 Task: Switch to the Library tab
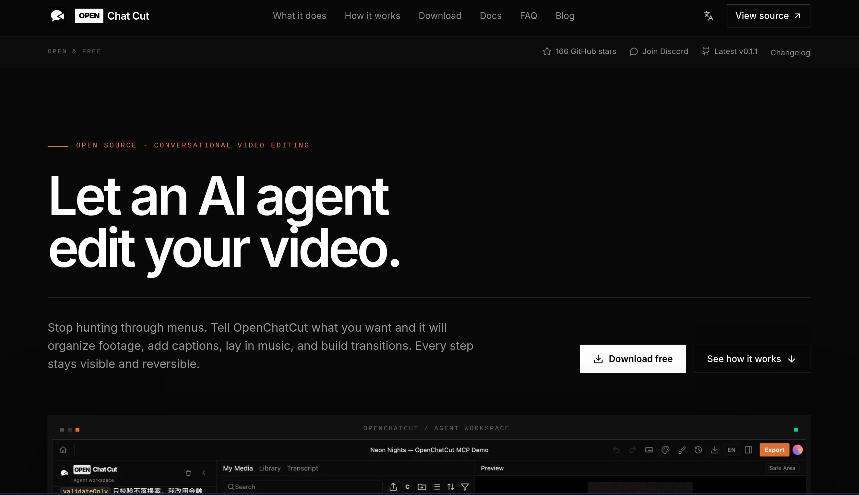270,469
